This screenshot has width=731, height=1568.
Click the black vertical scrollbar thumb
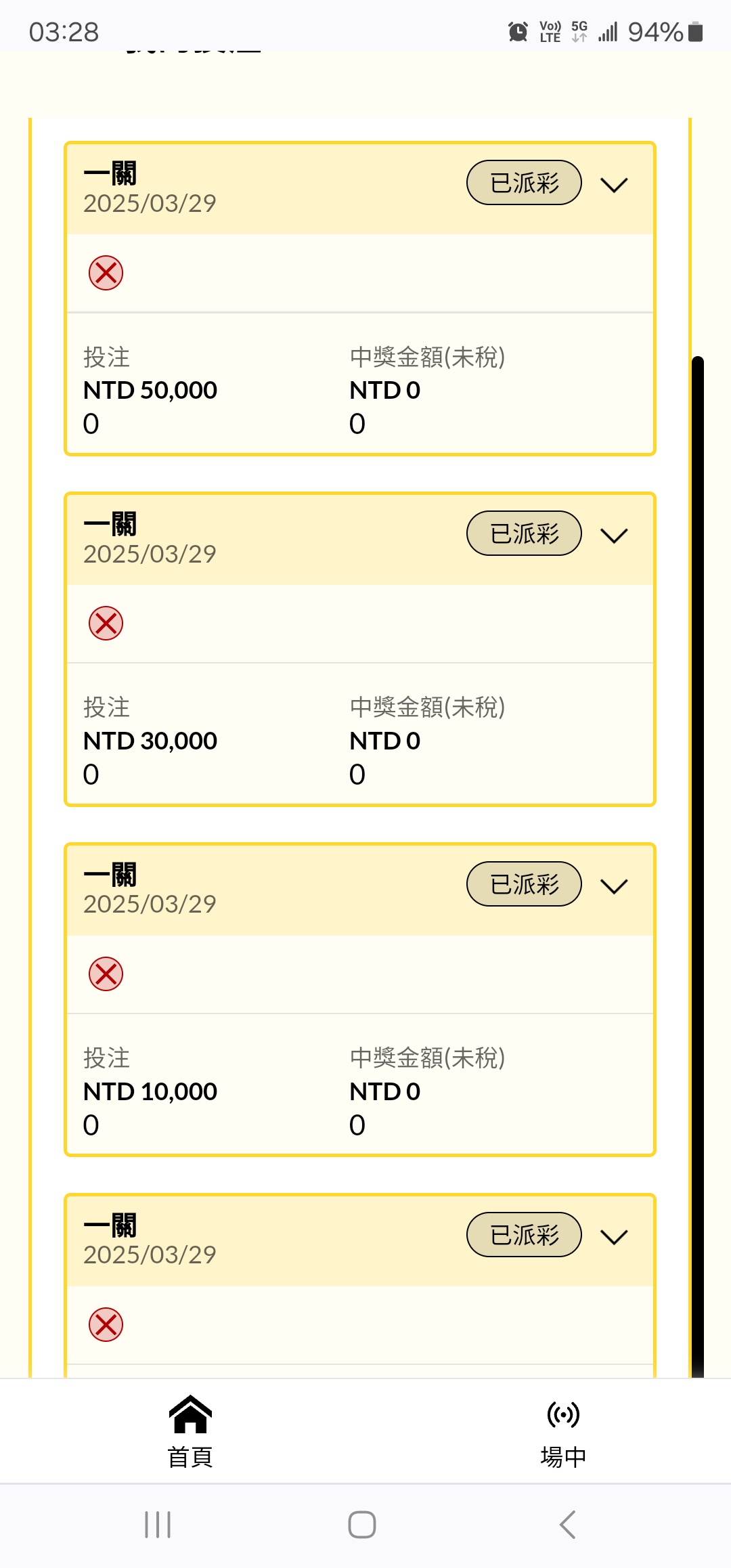[697, 867]
